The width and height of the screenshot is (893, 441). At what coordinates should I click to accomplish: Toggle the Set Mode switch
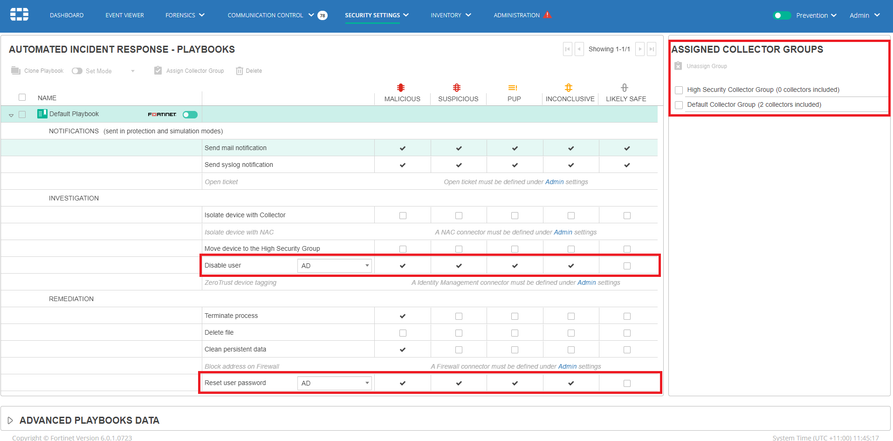pos(77,71)
